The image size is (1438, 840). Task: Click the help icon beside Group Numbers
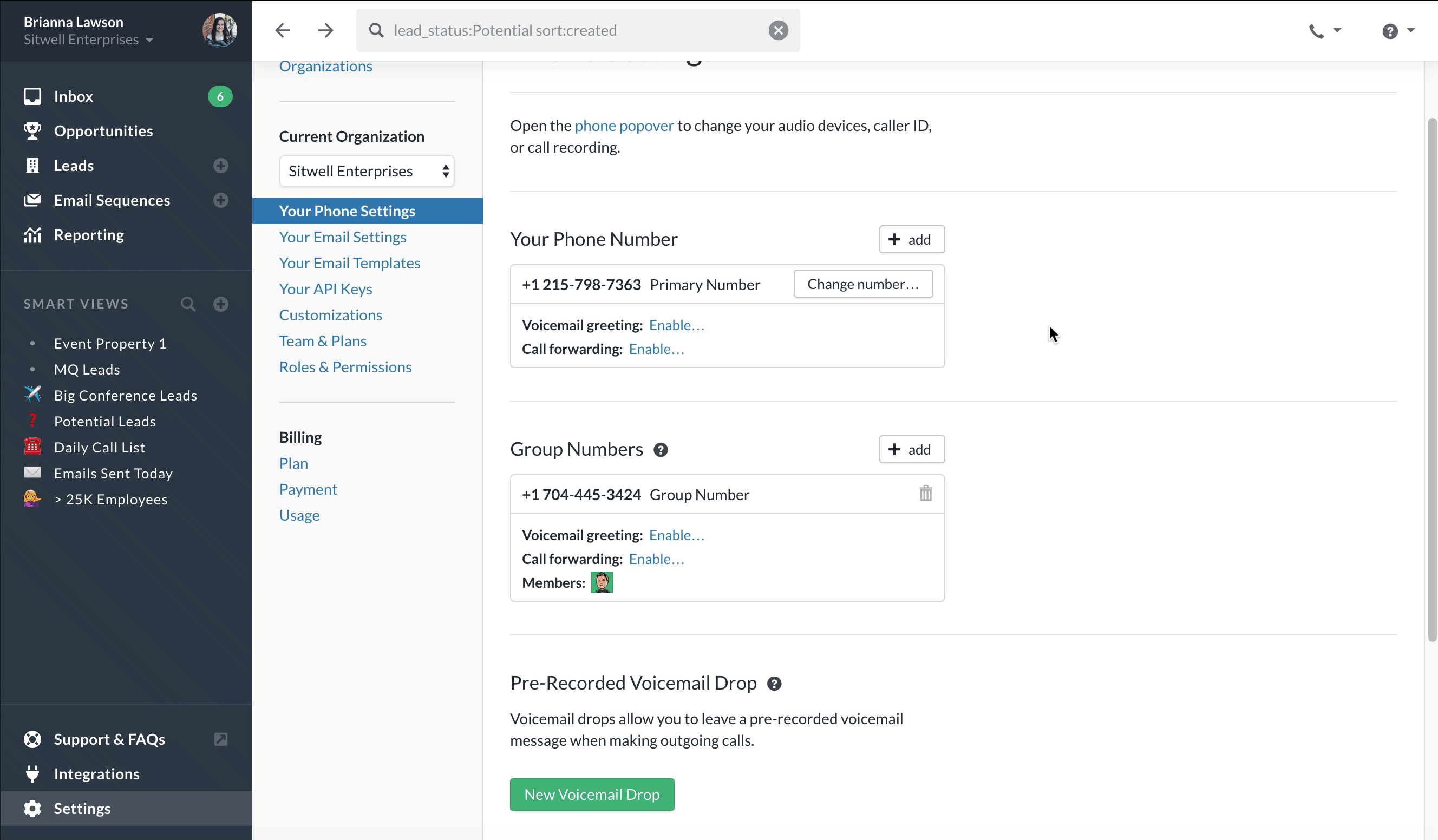pos(660,450)
